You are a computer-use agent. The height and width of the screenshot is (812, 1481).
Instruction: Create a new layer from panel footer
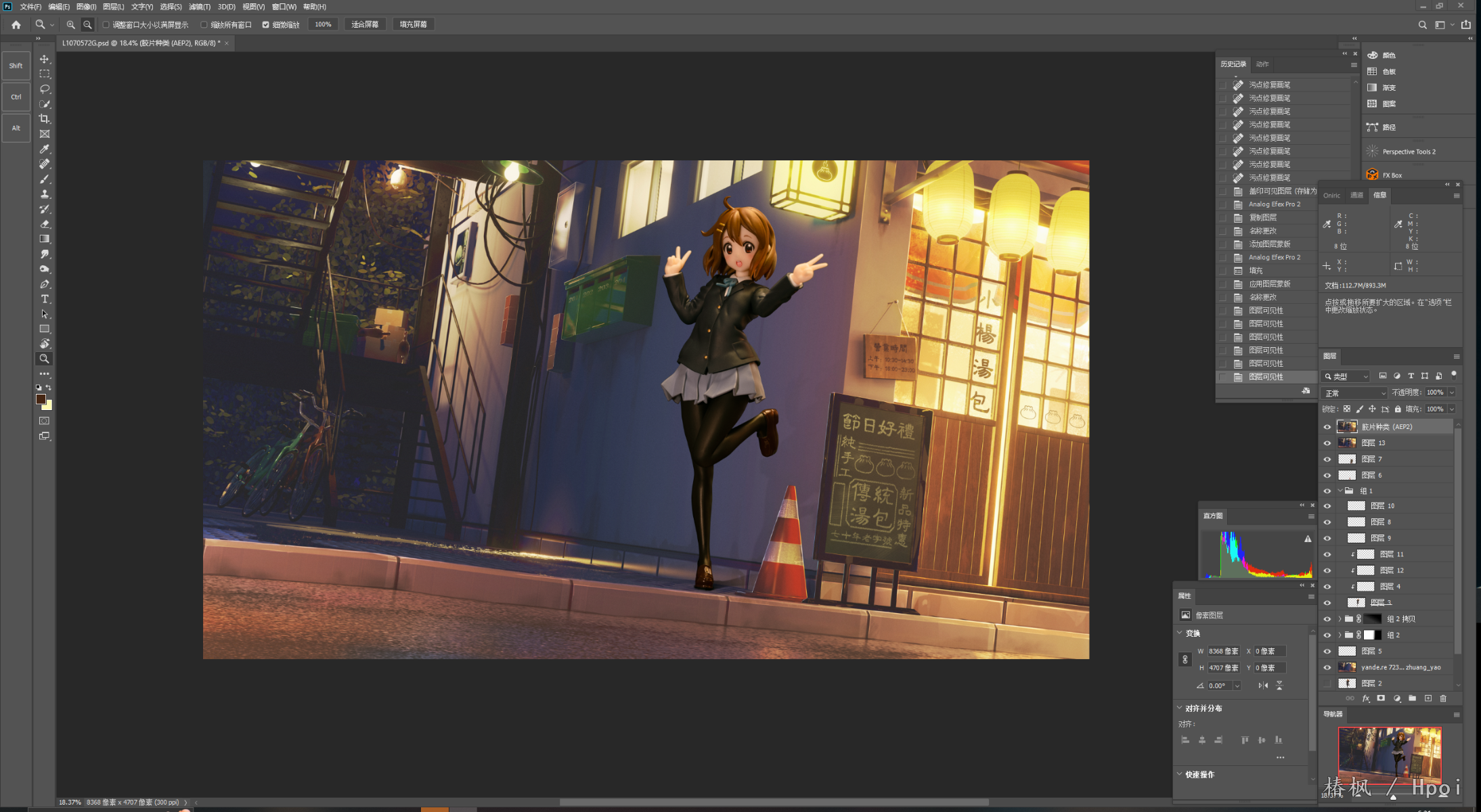(1428, 698)
